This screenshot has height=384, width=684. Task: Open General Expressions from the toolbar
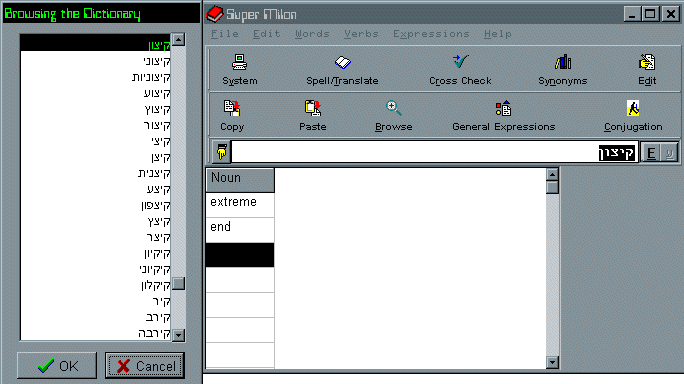click(x=503, y=108)
